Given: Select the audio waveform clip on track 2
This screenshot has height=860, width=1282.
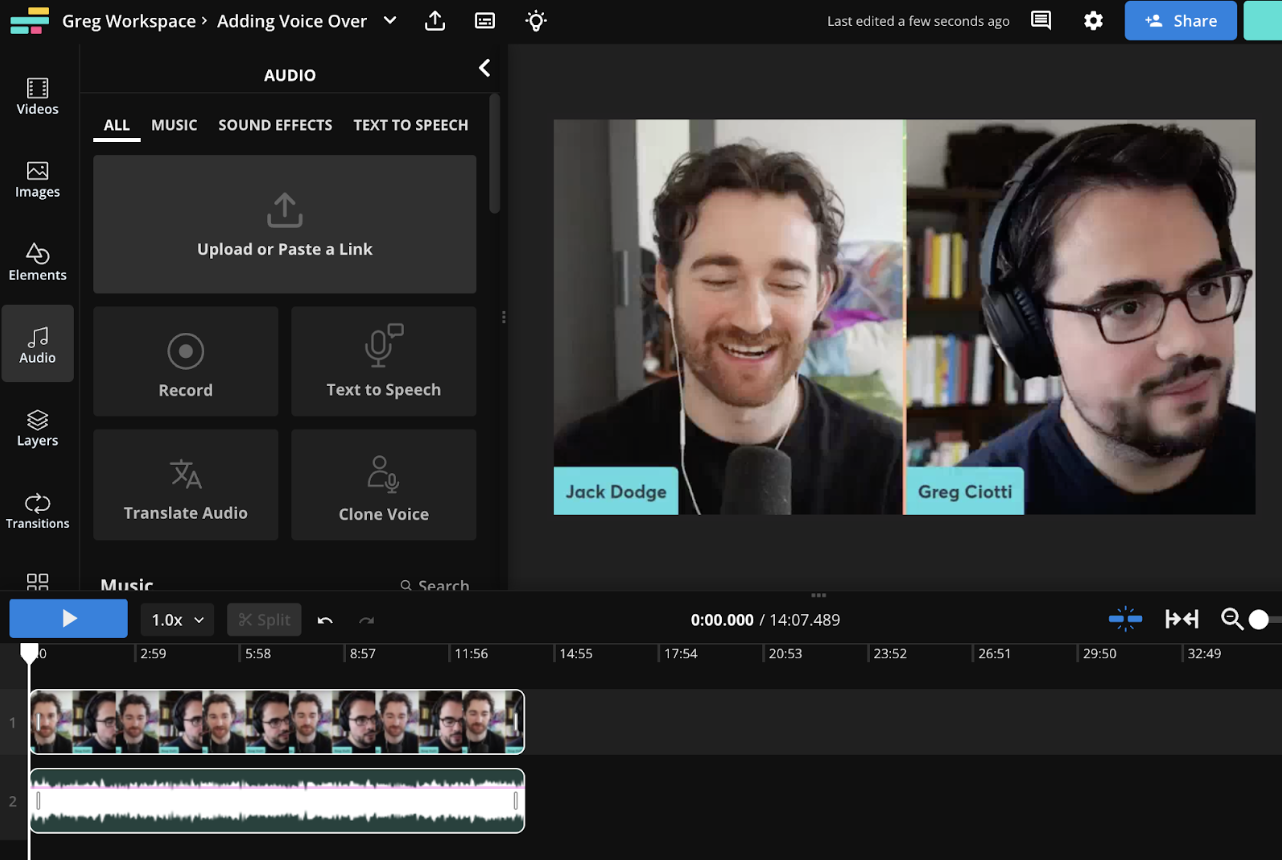Looking at the screenshot, I should (x=277, y=800).
